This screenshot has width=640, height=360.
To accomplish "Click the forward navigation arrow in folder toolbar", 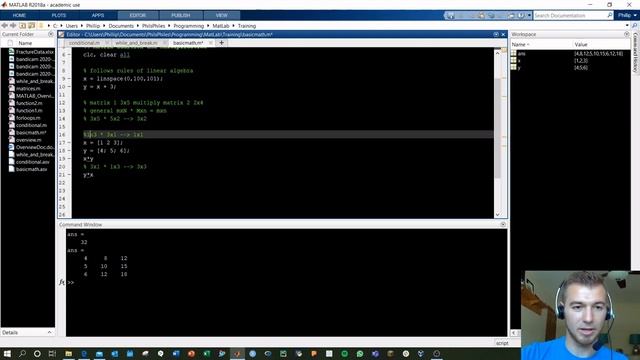I will pyautogui.click(x=13, y=25).
